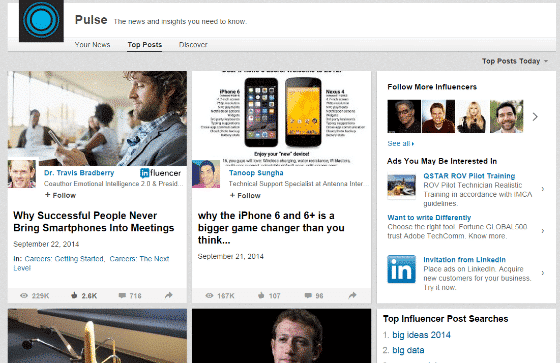Open comments on the Smartphones Into Meetings post
The image size is (560, 363).
[x=122, y=295]
